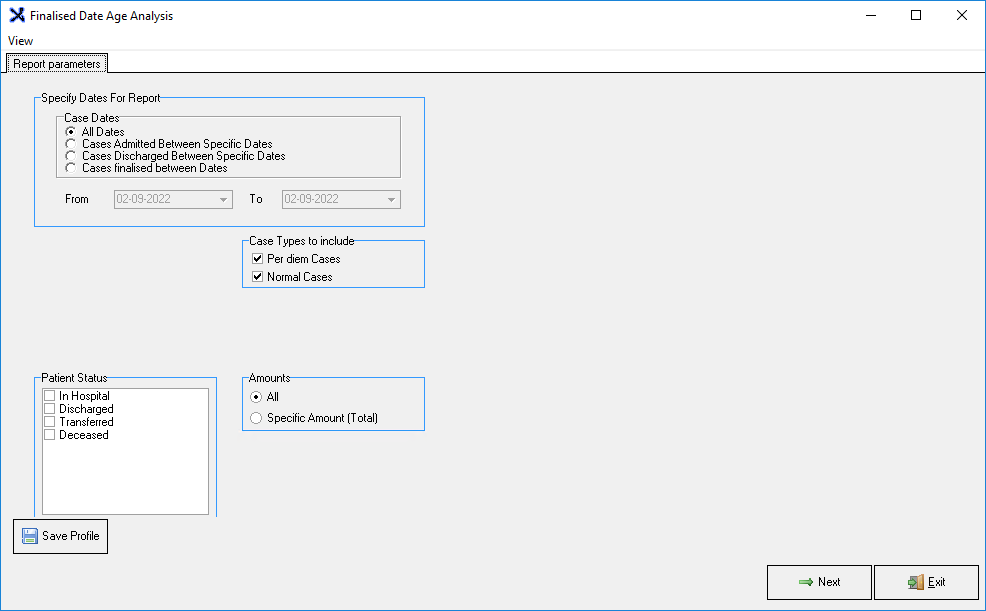Click the floppy disk Save Profile icon
Screen dimensions: 986x611
click(x=30, y=536)
